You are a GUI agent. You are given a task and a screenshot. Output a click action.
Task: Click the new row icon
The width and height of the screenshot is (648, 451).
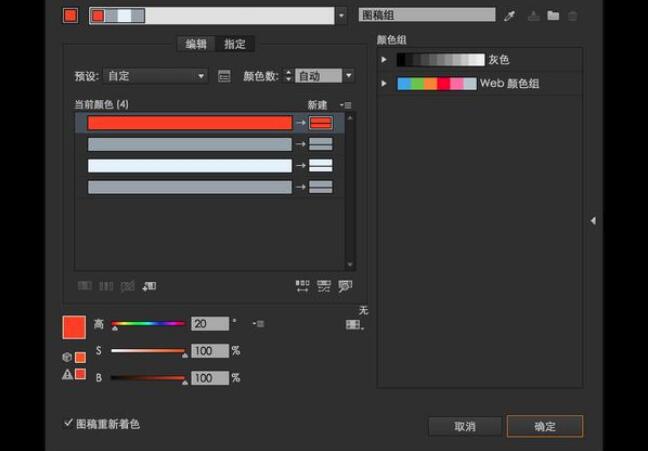(x=149, y=286)
